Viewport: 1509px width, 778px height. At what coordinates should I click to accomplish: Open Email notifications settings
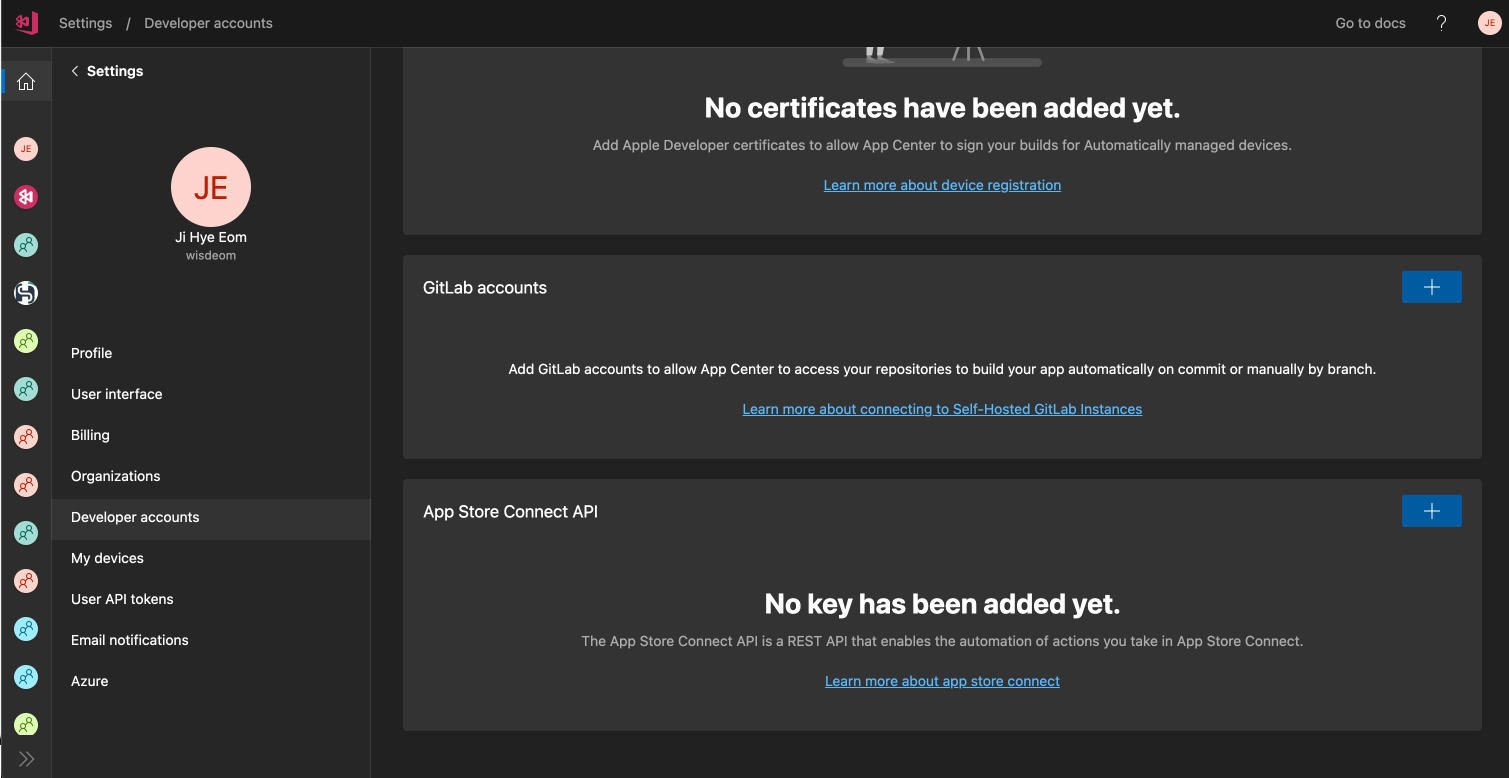click(211, 640)
